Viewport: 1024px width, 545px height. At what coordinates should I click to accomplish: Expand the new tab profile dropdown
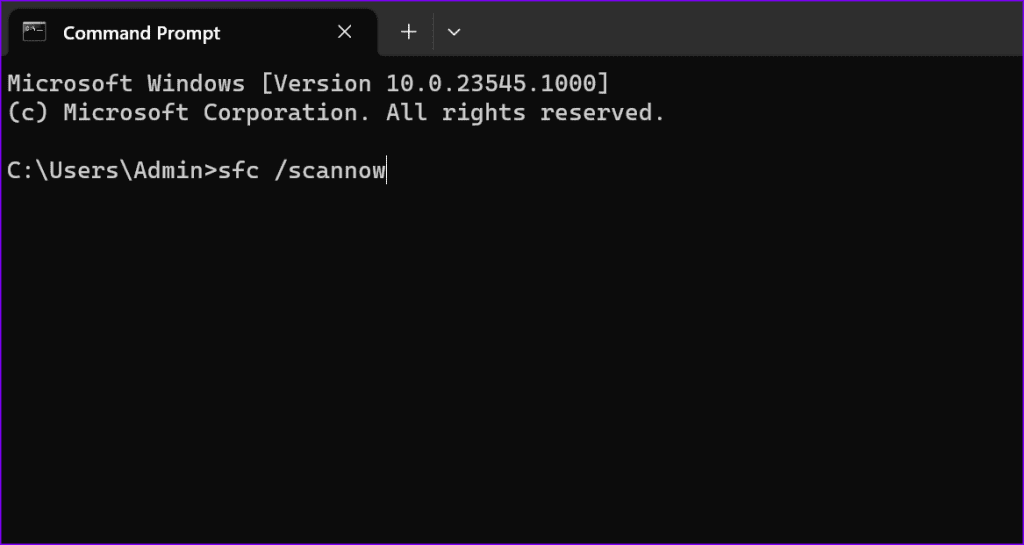click(454, 32)
